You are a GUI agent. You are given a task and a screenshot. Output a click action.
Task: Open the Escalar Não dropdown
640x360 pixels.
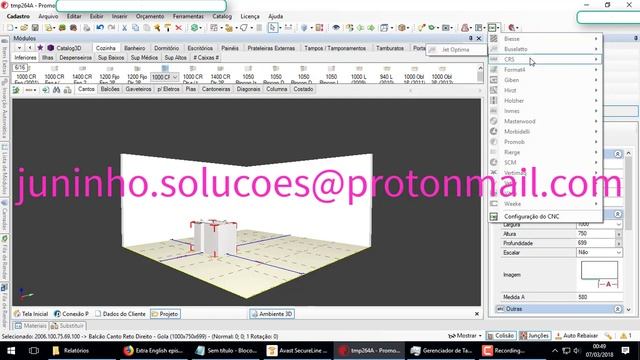(x=618, y=253)
